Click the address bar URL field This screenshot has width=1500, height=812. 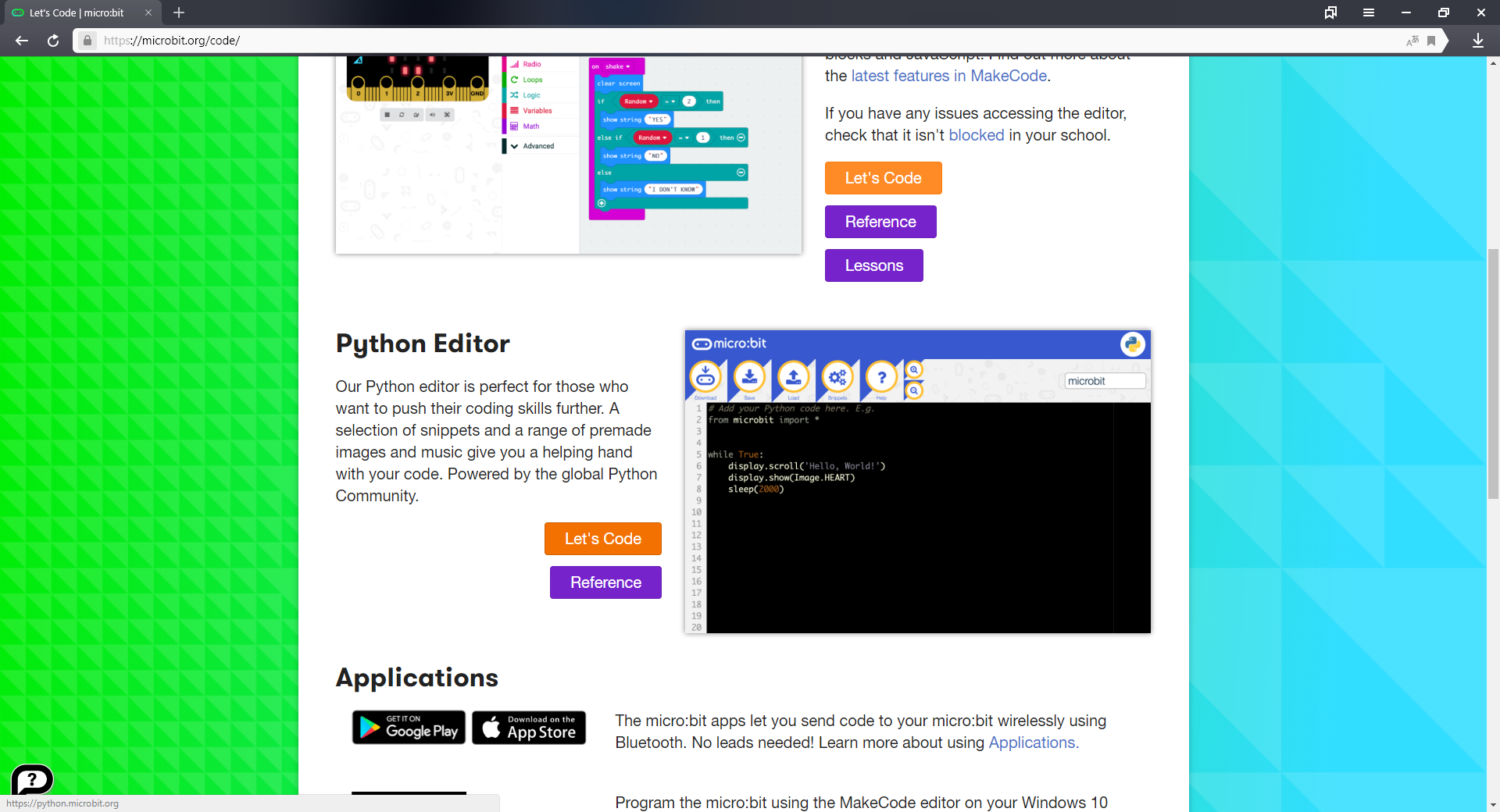pos(750,41)
